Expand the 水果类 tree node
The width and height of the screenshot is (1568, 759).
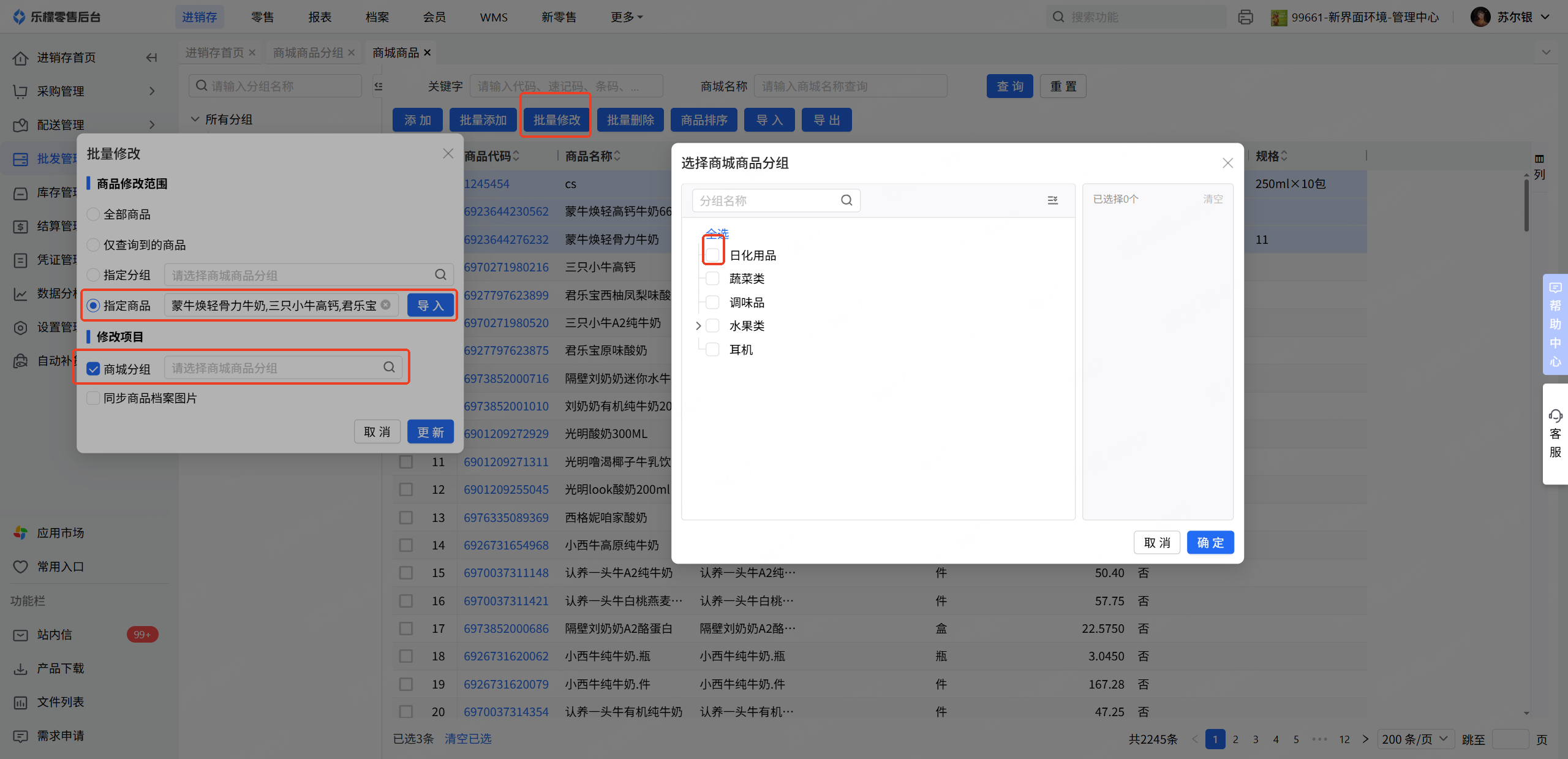698,326
